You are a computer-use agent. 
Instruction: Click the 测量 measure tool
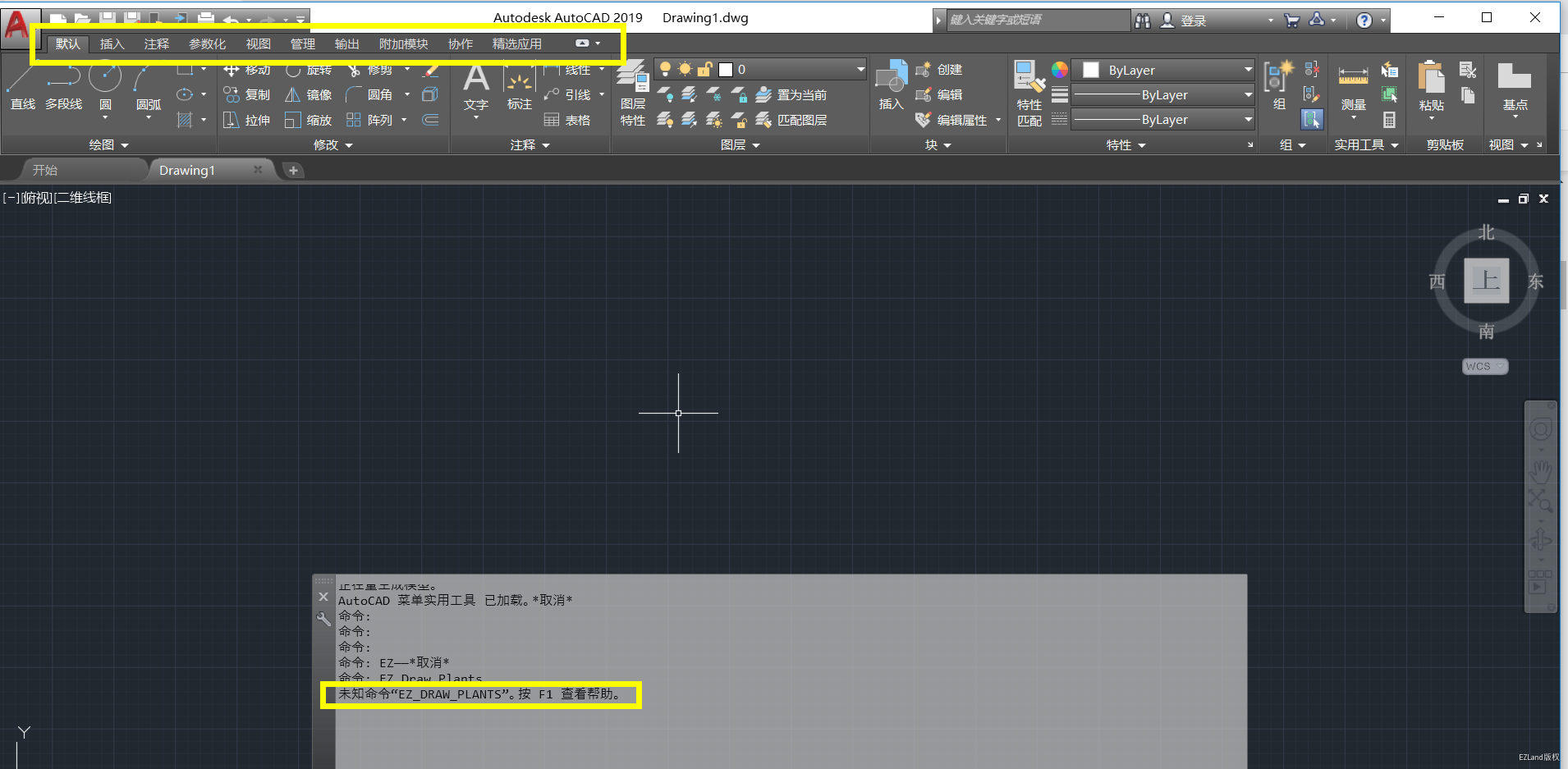tap(1354, 89)
